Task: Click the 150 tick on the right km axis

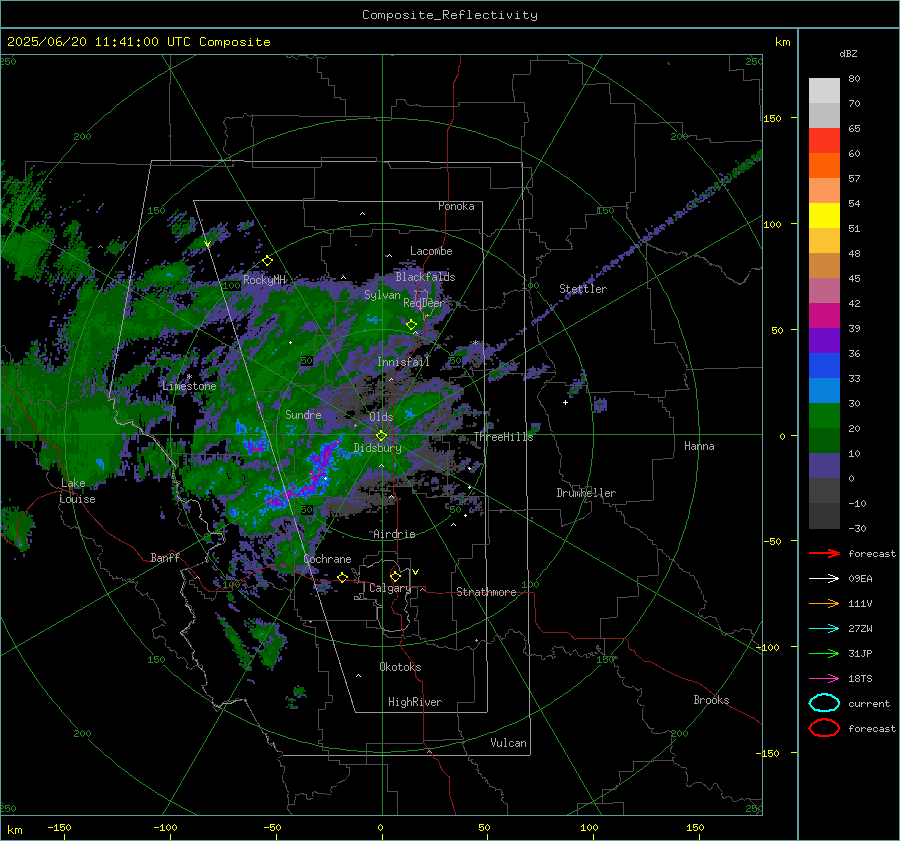Action: click(x=772, y=118)
